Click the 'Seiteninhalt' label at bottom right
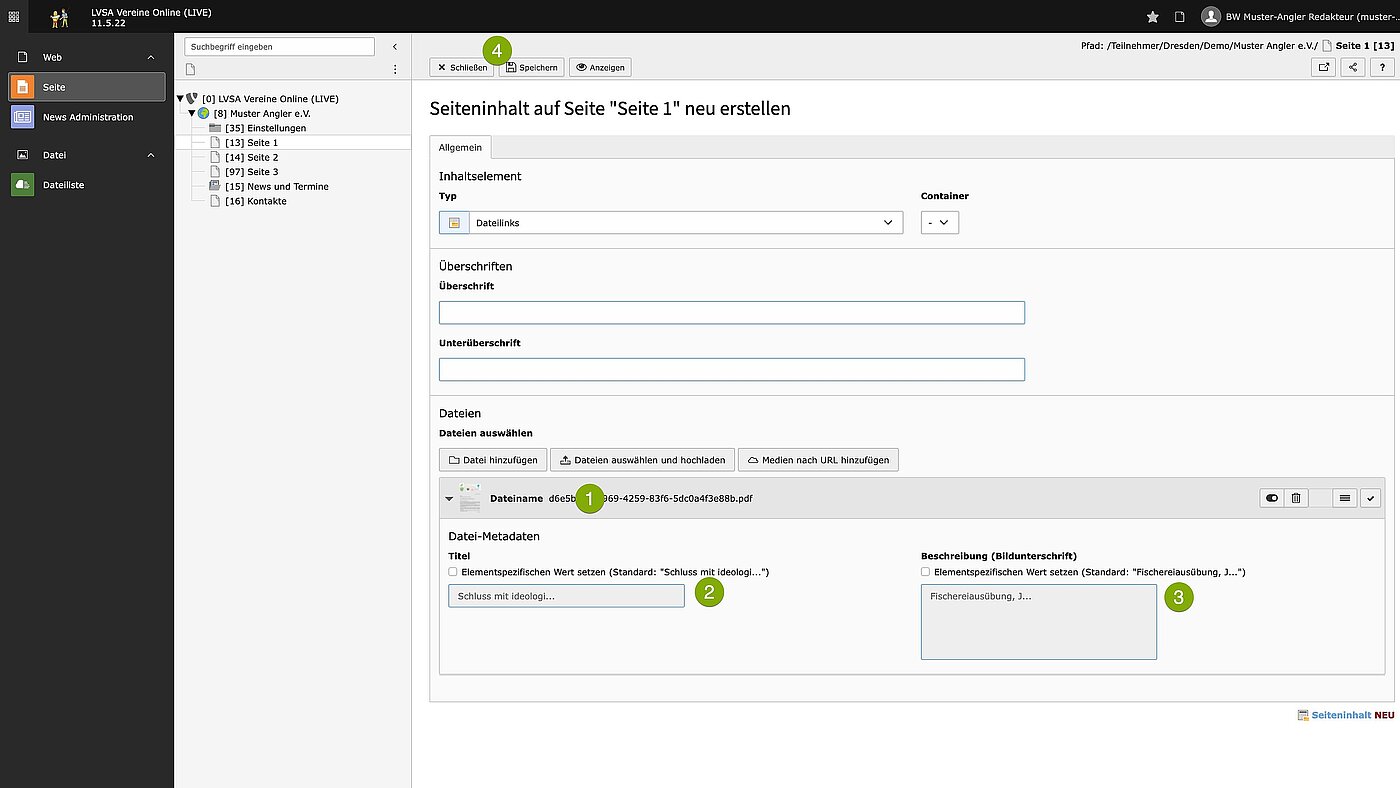Screen dimensions: 1400x788 coord(1341,715)
